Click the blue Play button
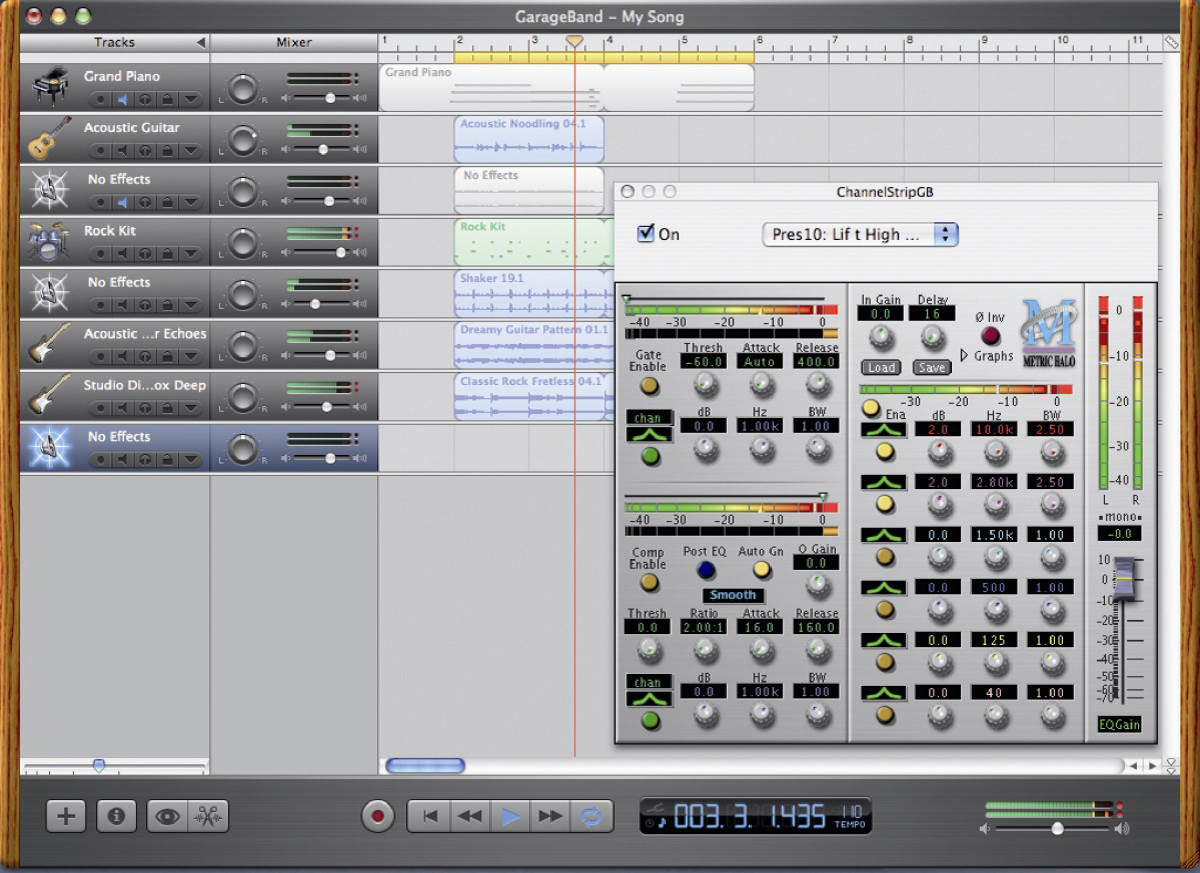 [511, 816]
